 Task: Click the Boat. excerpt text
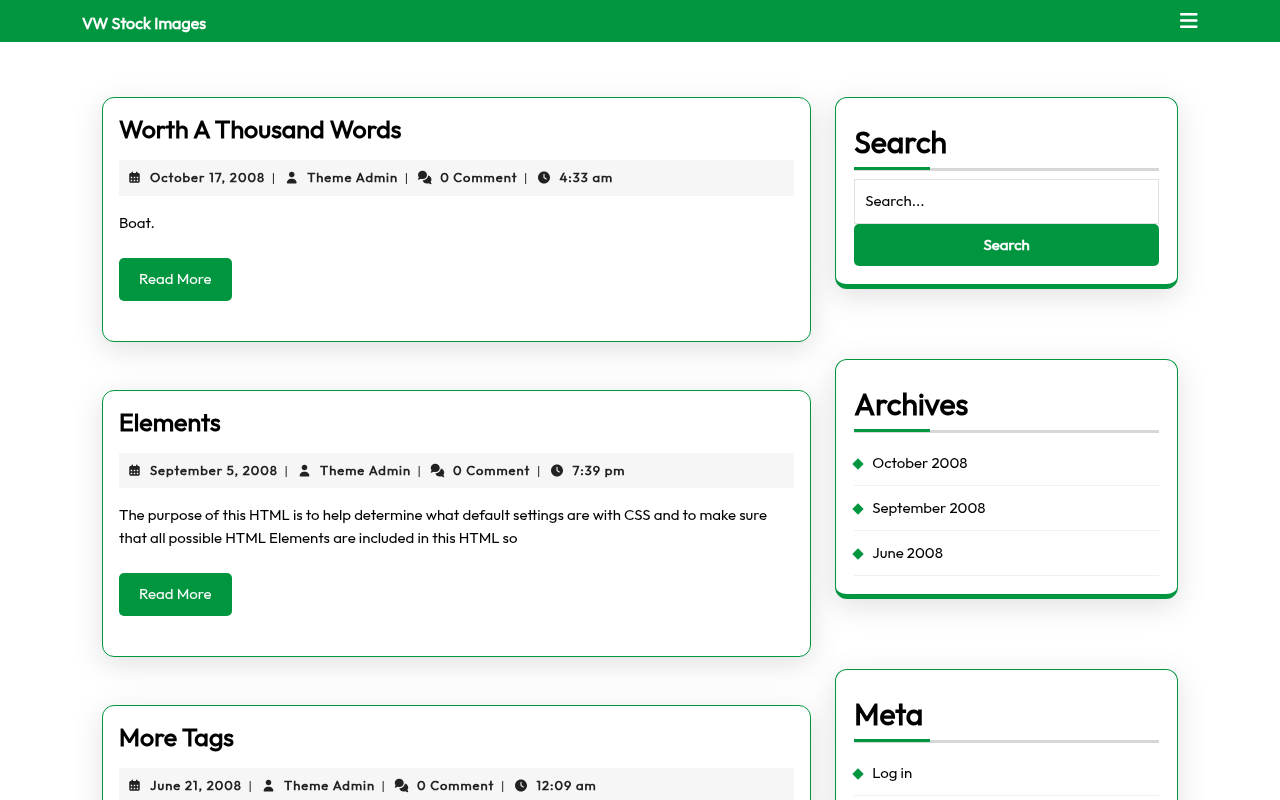click(x=137, y=223)
